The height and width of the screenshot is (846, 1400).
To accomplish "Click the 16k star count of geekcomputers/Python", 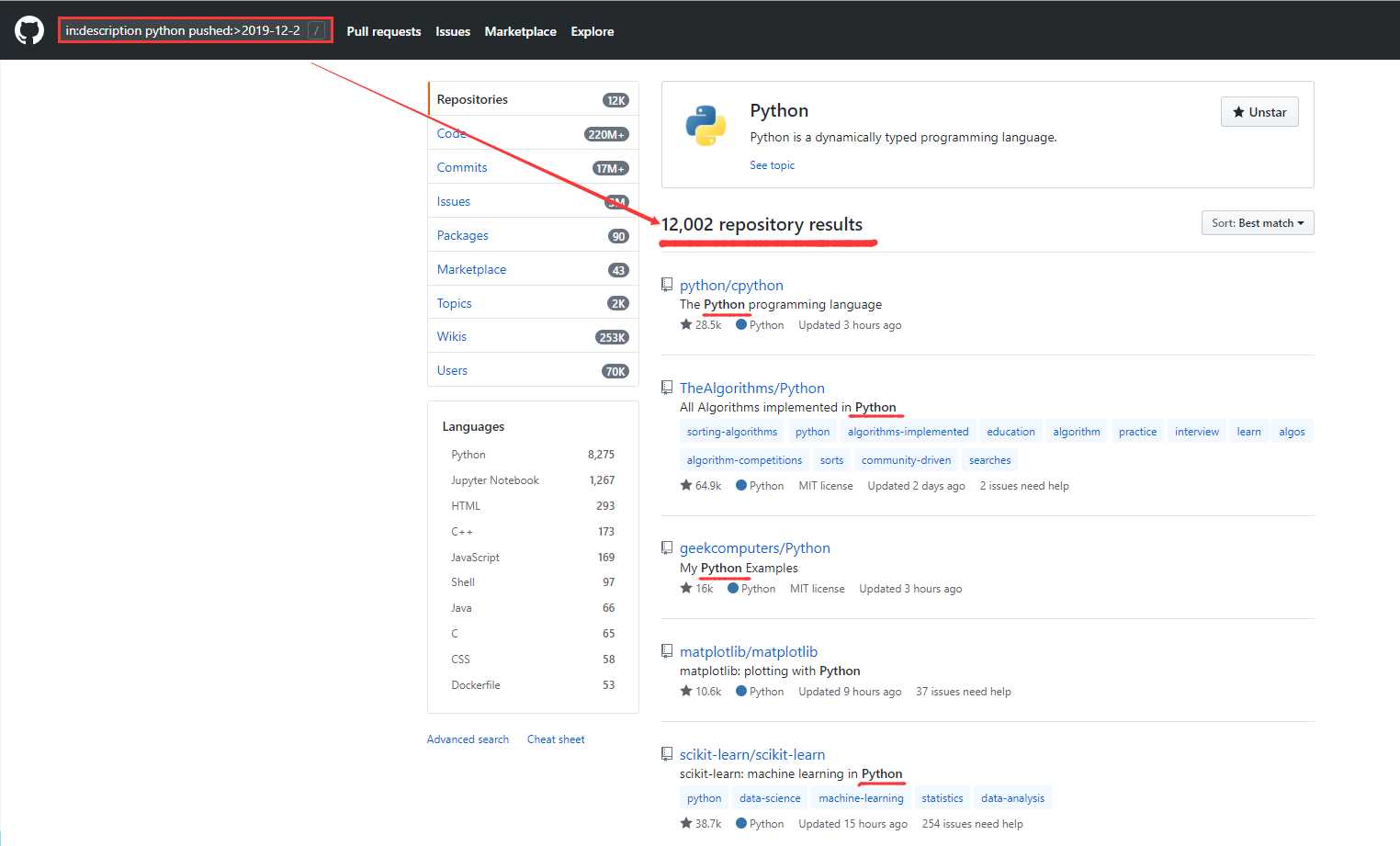I will click(696, 589).
